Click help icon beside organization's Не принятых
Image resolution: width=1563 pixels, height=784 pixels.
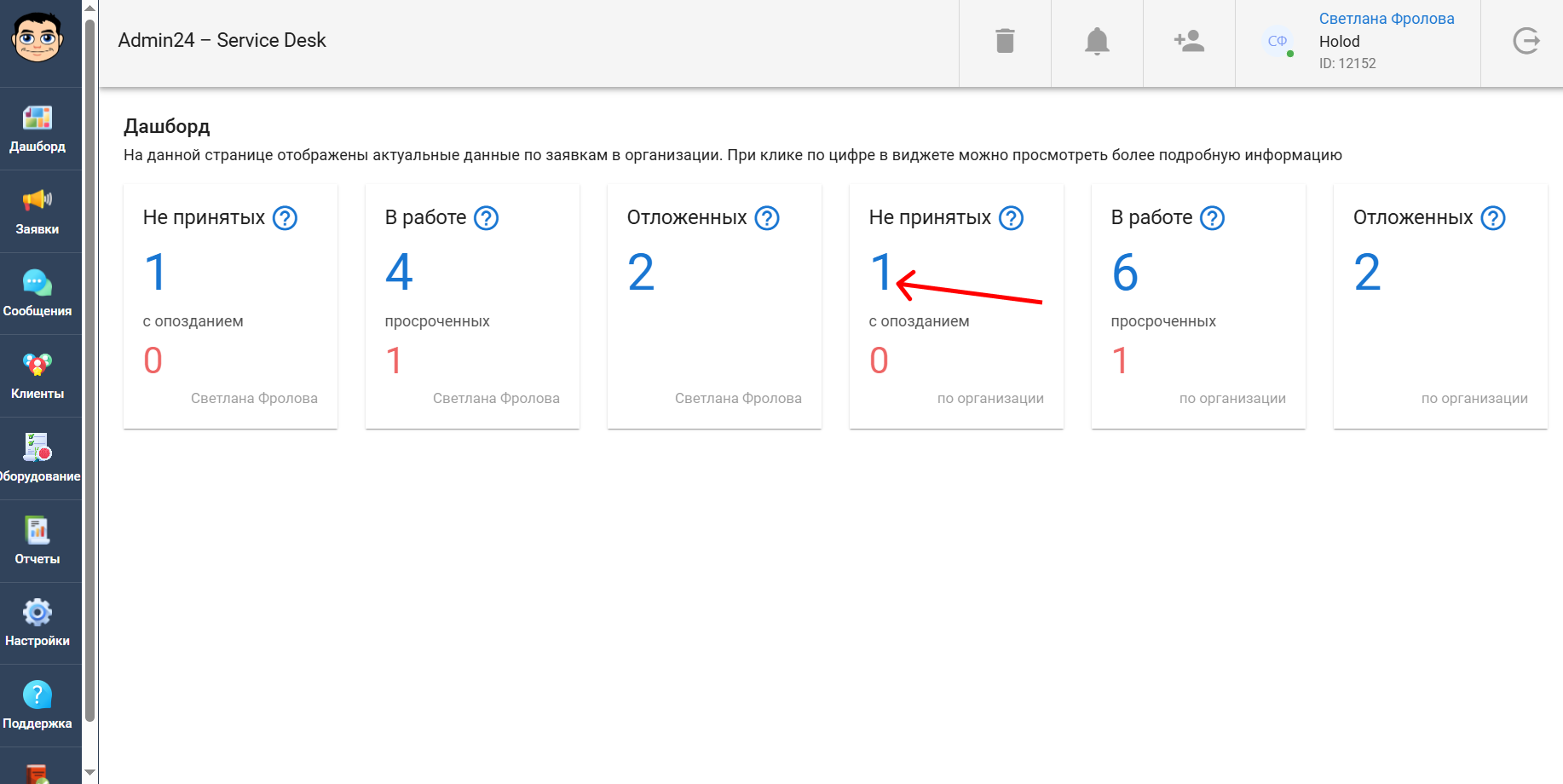1011,218
